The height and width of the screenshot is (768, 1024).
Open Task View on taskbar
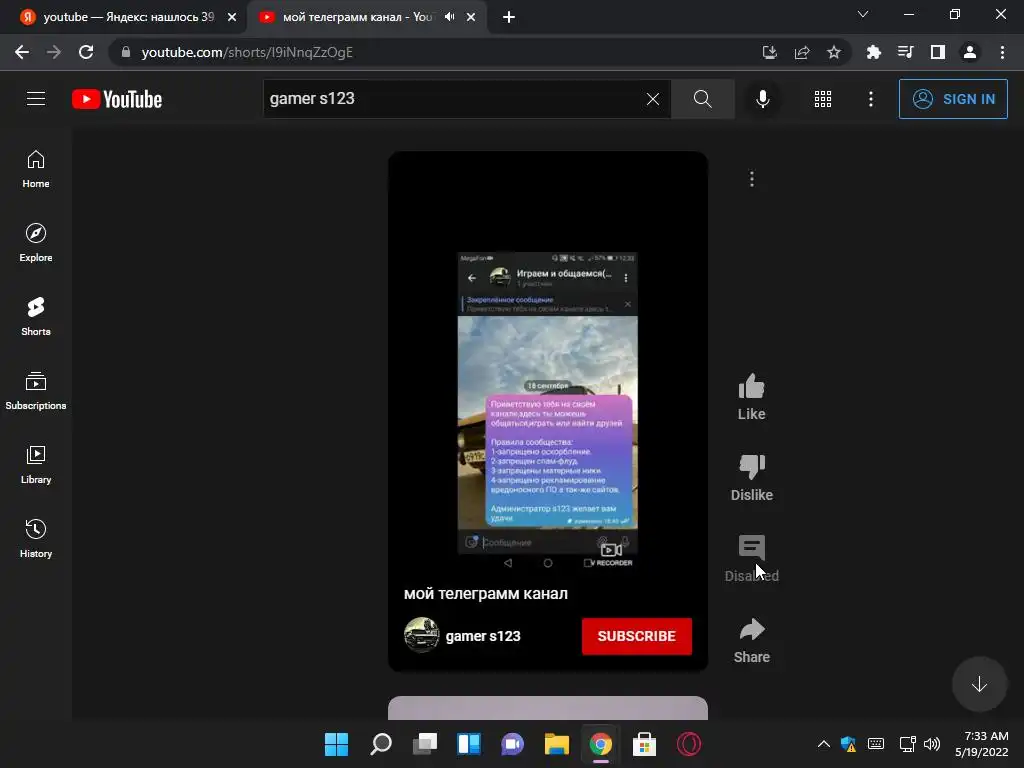[424, 744]
